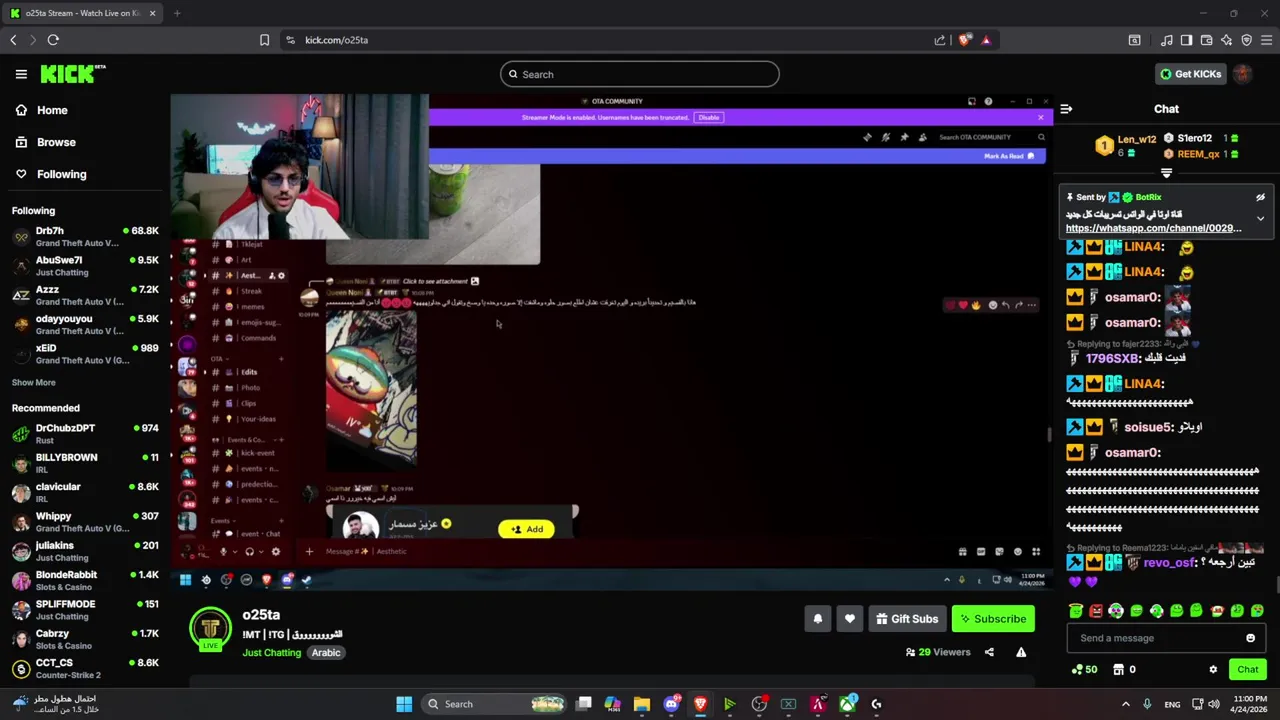Screen dimensions: 1280x720
Task: Expand Show more under Following
Action: click(x=33, y=382)
